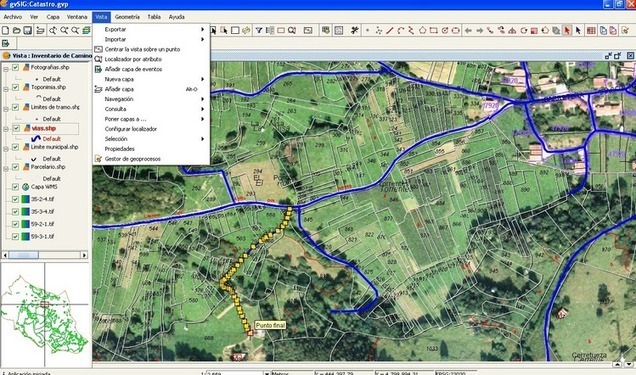The height and width of the screenshot is (375, 636).
Task: Select the rectangle drawing tool icon
Action: point(433,30)
